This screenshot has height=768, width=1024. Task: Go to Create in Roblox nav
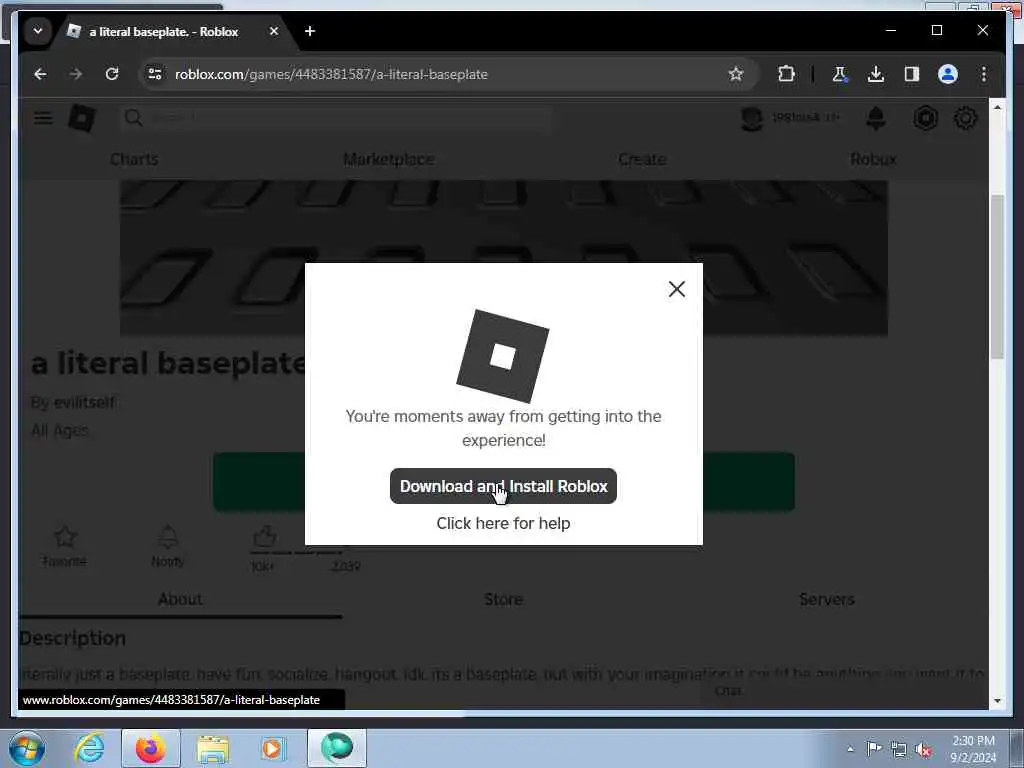point(642,159)
